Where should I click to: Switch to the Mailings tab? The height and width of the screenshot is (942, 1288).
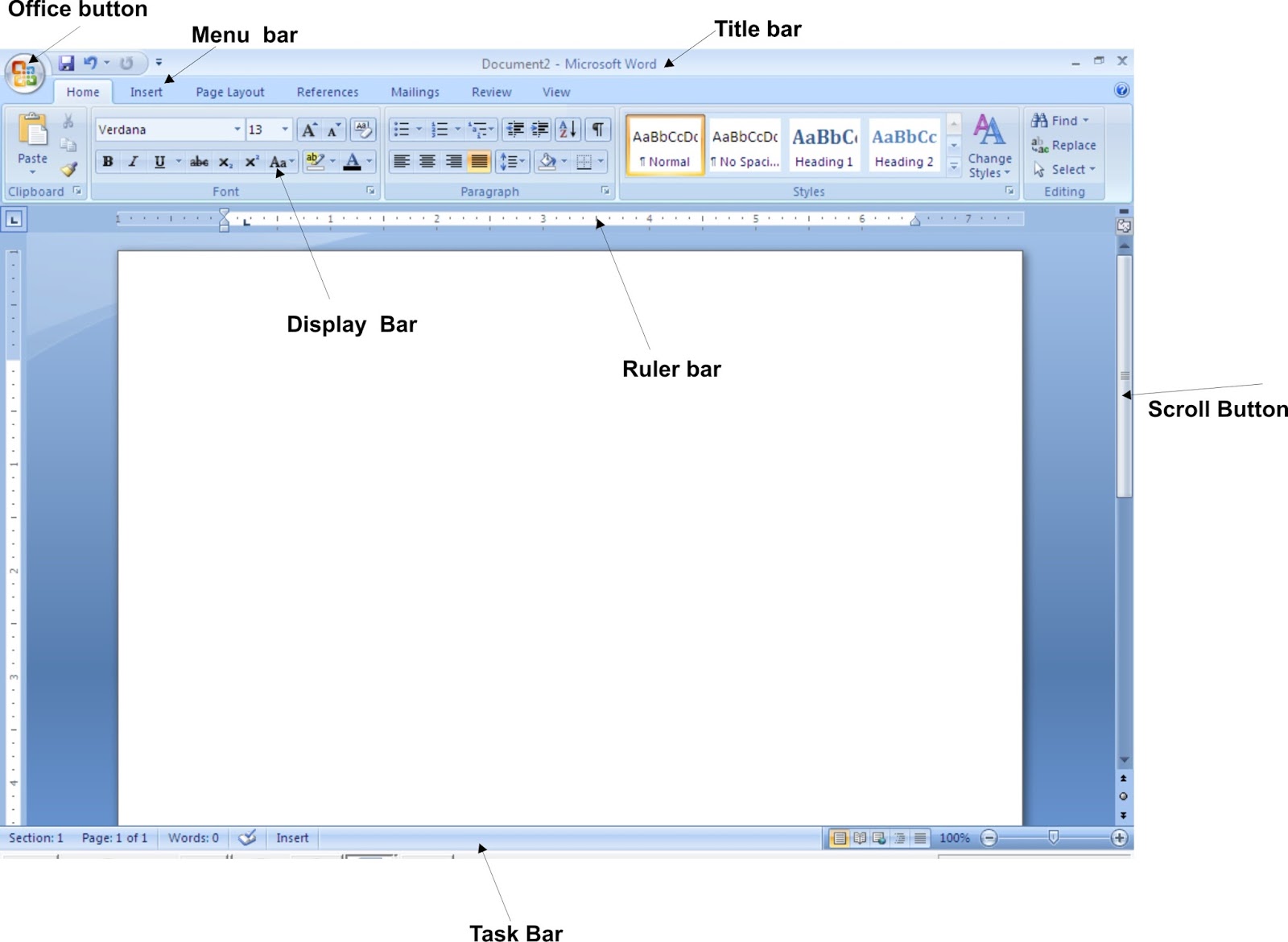click(415, 92)
